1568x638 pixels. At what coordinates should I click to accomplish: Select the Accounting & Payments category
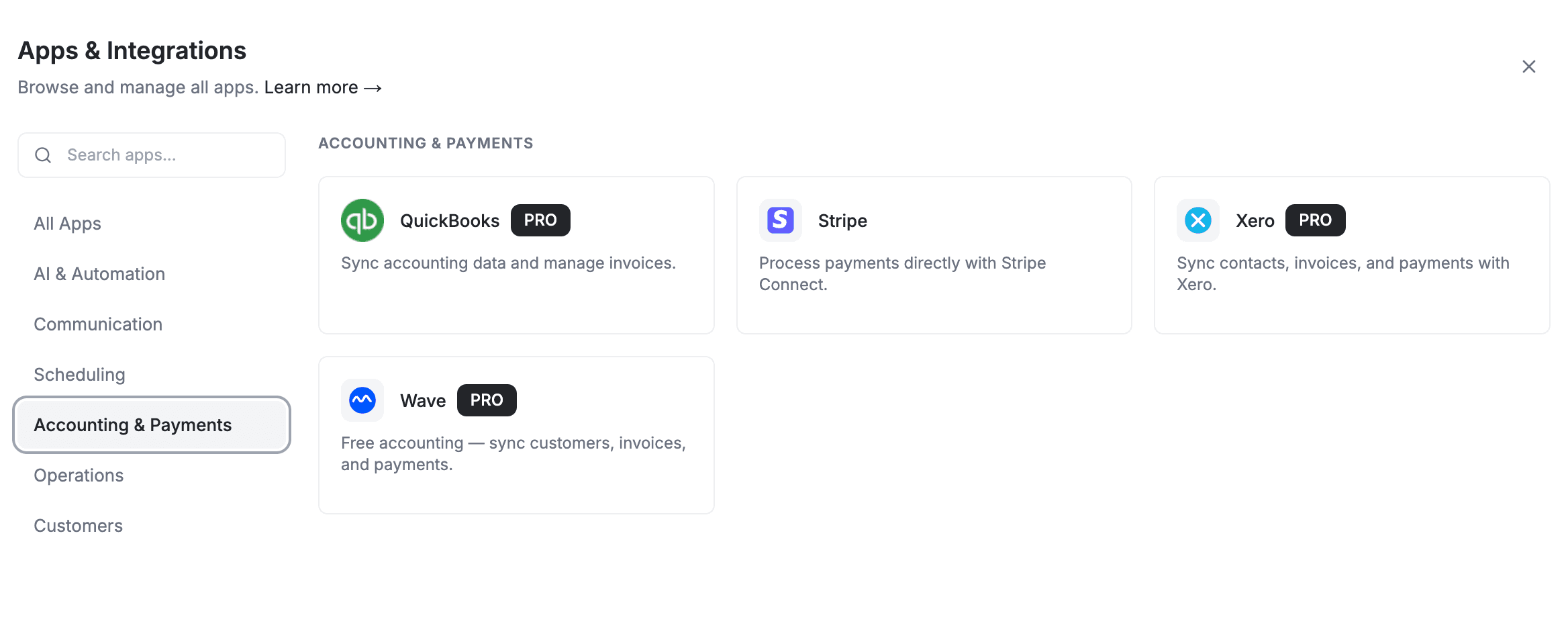pos(133,424)
